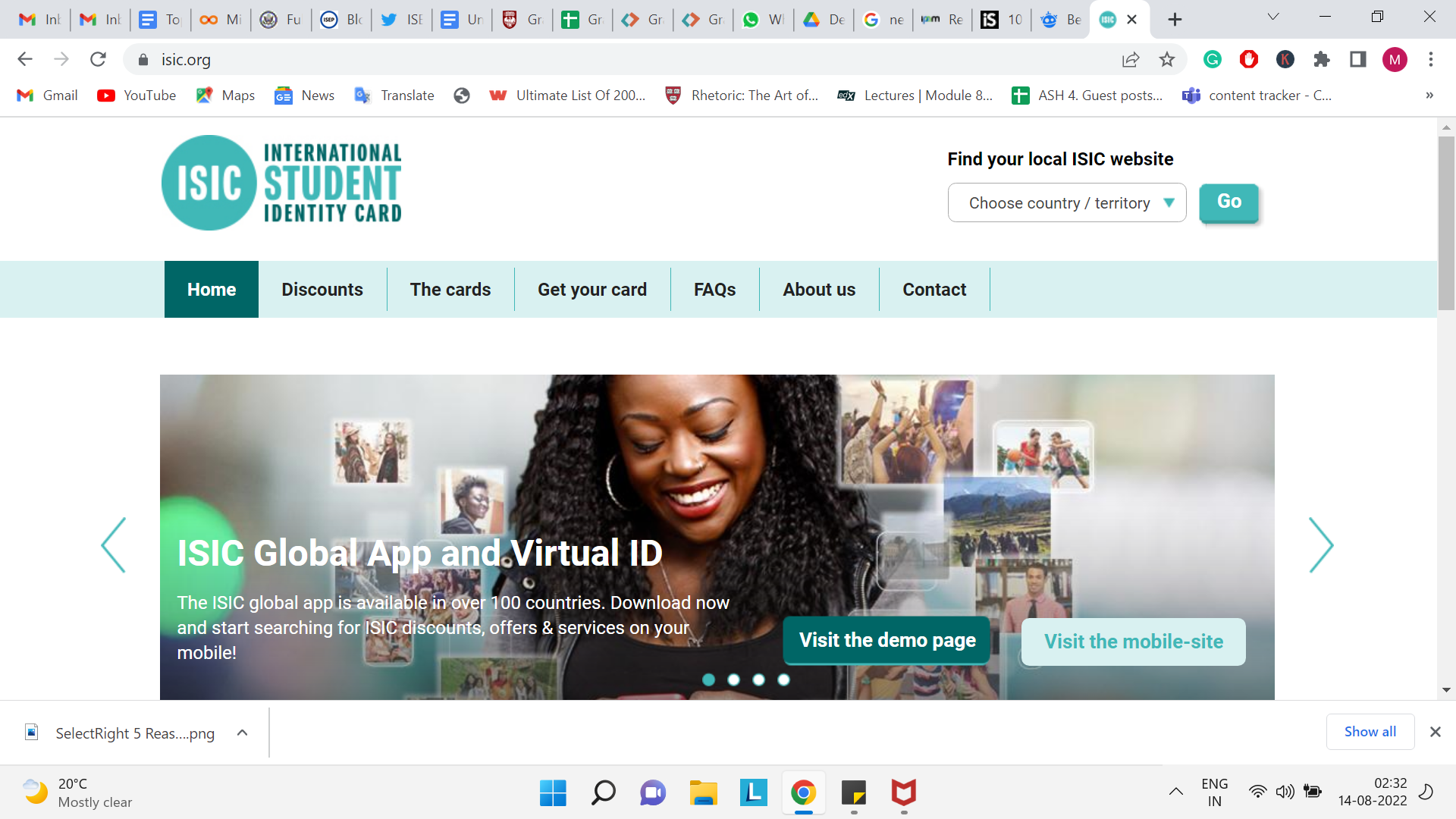Open McAfee from the taskbar
This screenshot has height=819, width=1456.
click(903, 792)
